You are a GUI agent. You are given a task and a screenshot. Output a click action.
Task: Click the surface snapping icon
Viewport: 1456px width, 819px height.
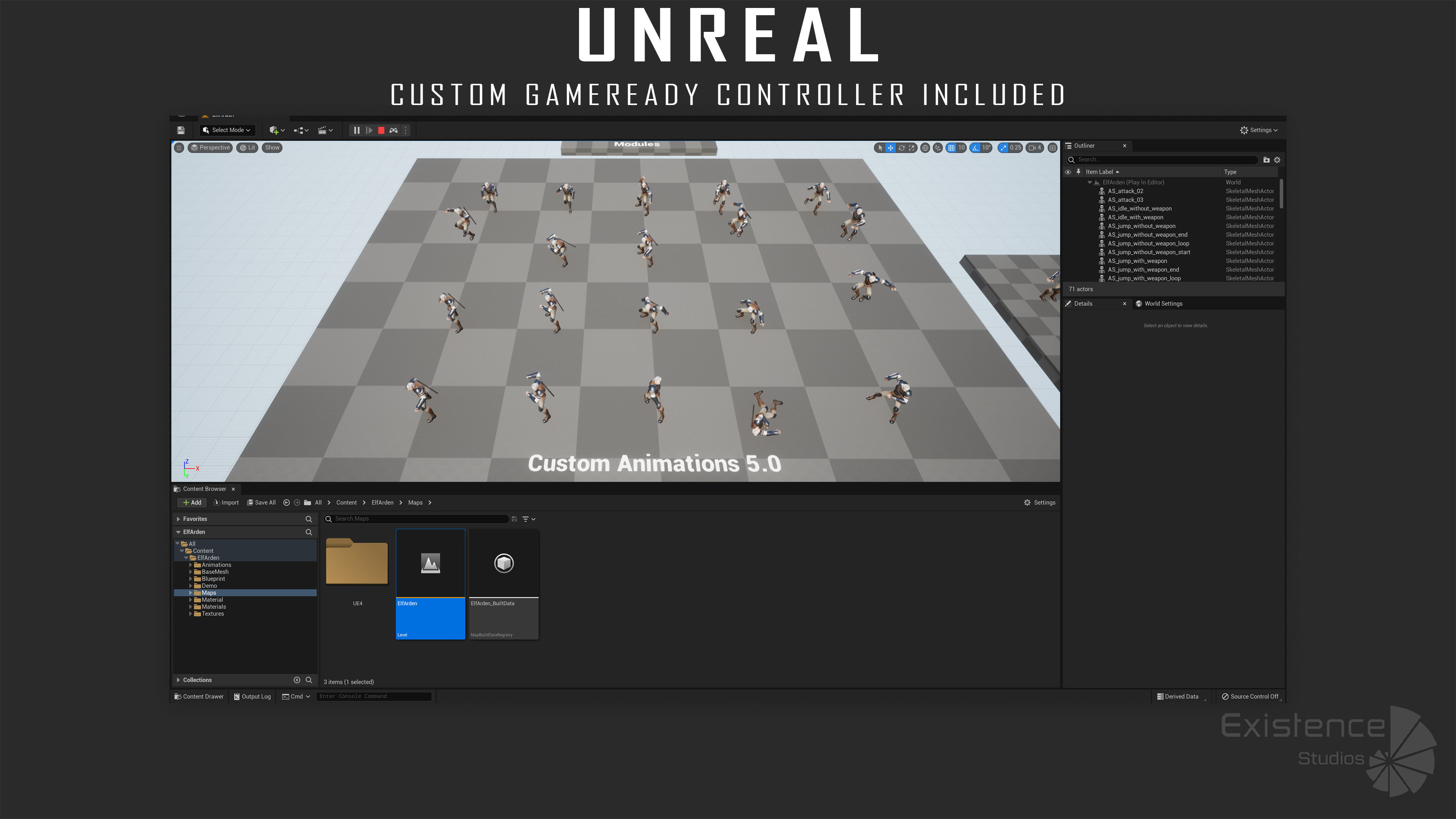point(938,147)
